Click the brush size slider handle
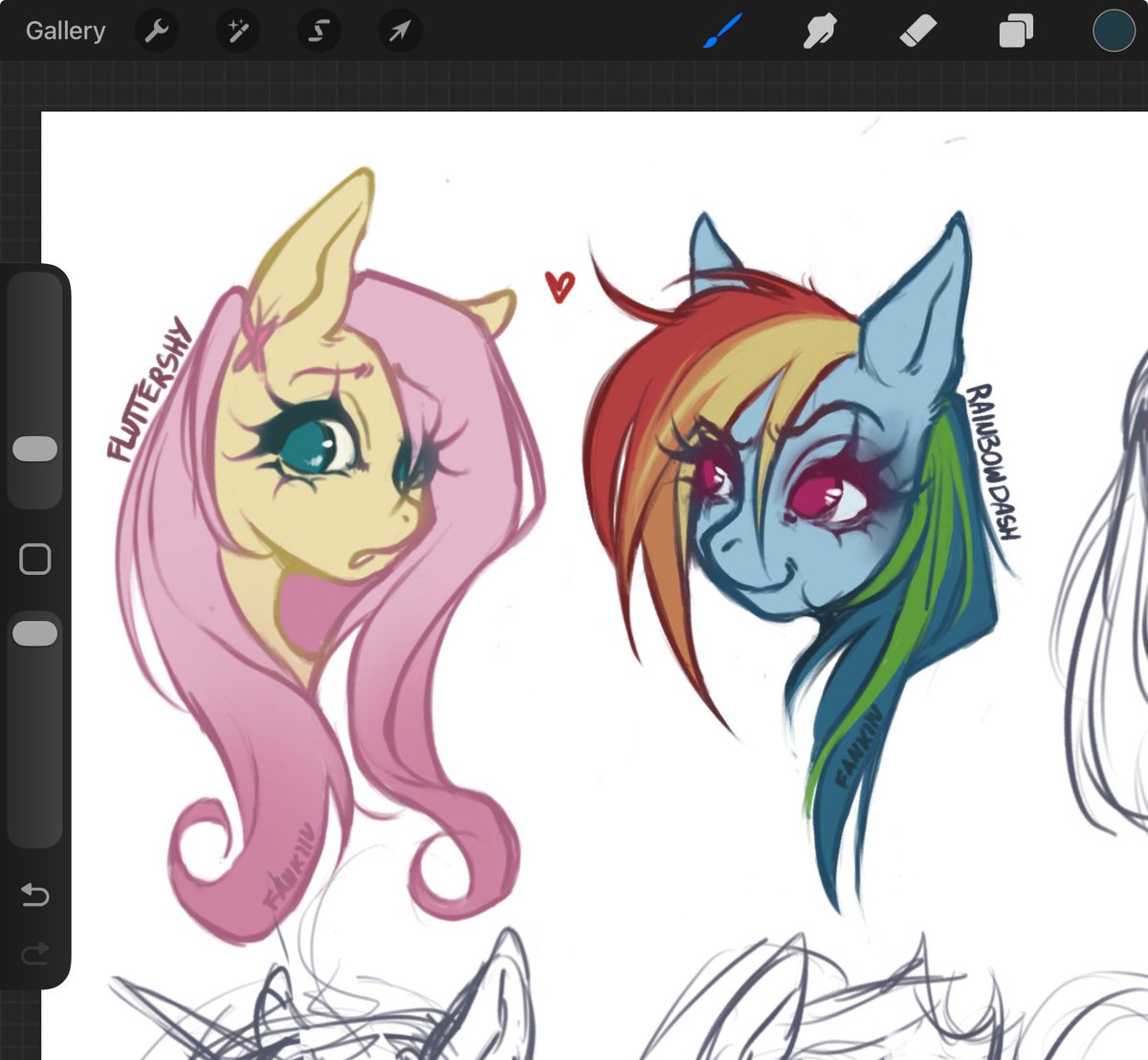This screenshot has width=1148, height=1060. pyautogui.click(x=35, y=449)
